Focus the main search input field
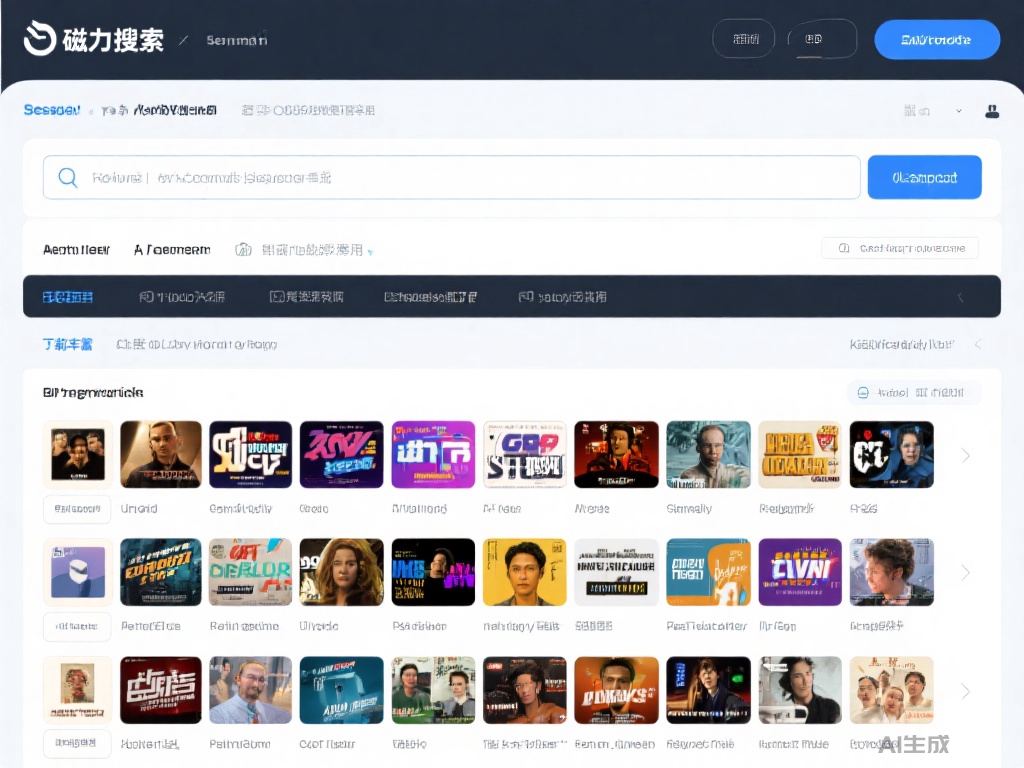The height and width of the screenshot is (768, 1024). click(451, 177)
